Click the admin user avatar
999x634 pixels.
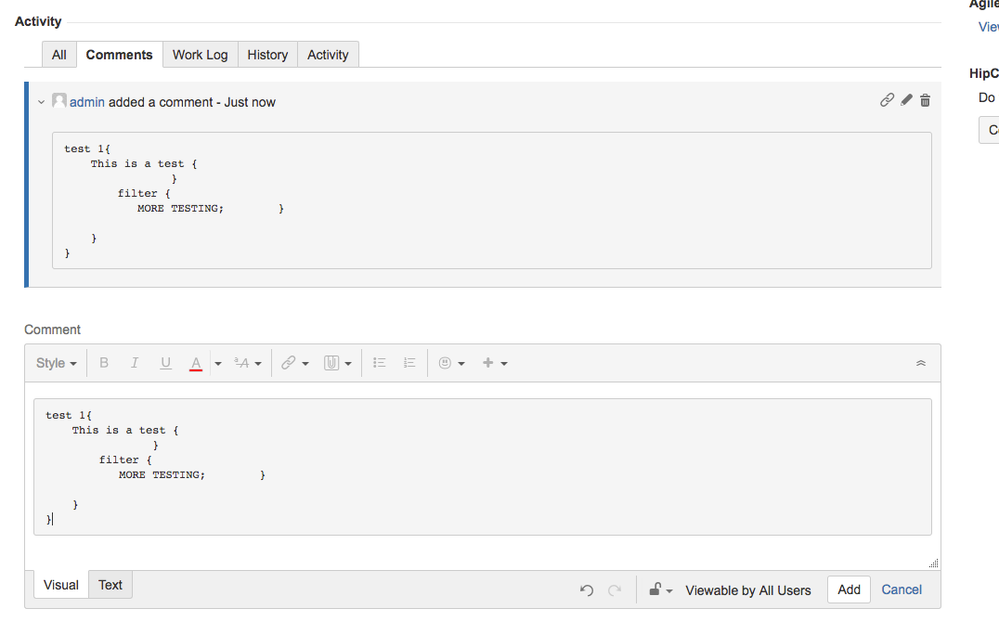[59, 101]
